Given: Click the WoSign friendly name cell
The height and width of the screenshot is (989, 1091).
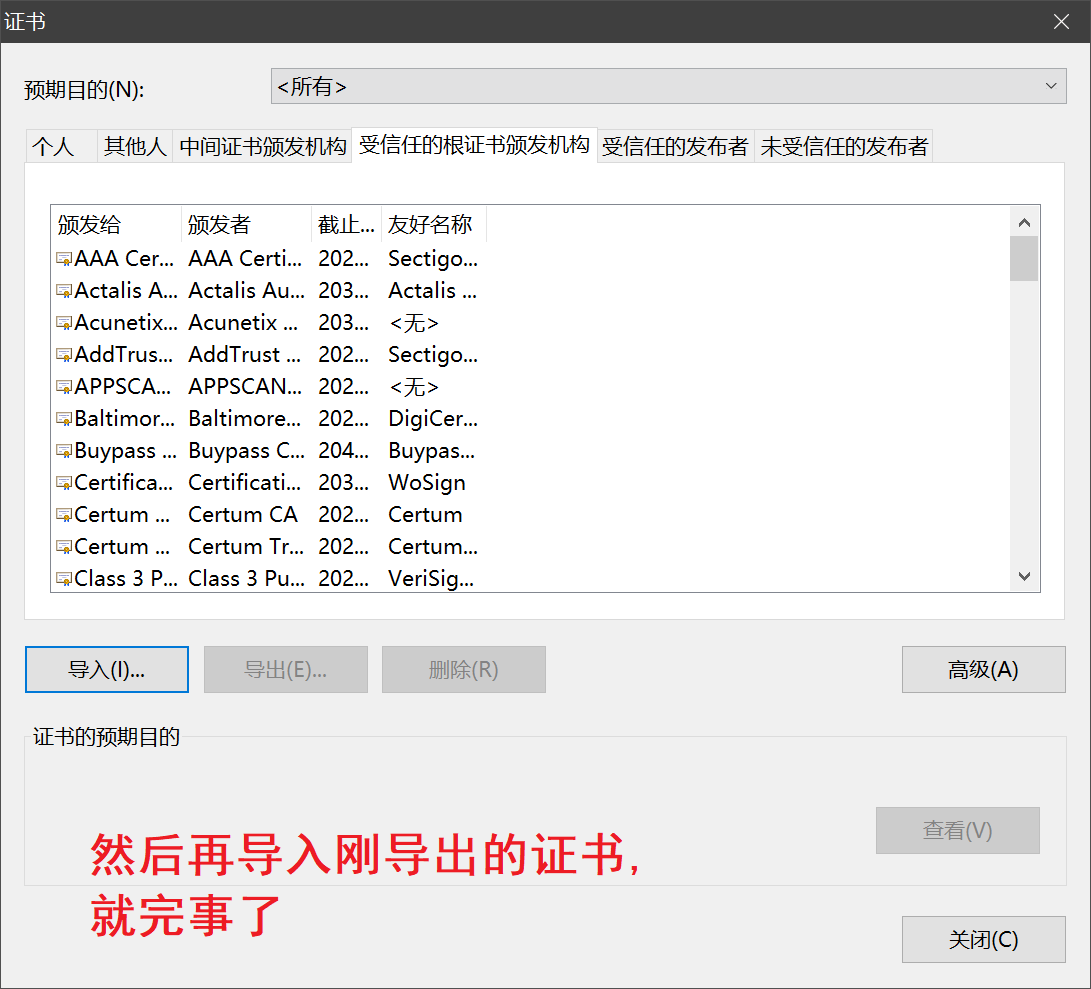Looking at the screenshot, I should pyautogui.click(x=427, y=483).
